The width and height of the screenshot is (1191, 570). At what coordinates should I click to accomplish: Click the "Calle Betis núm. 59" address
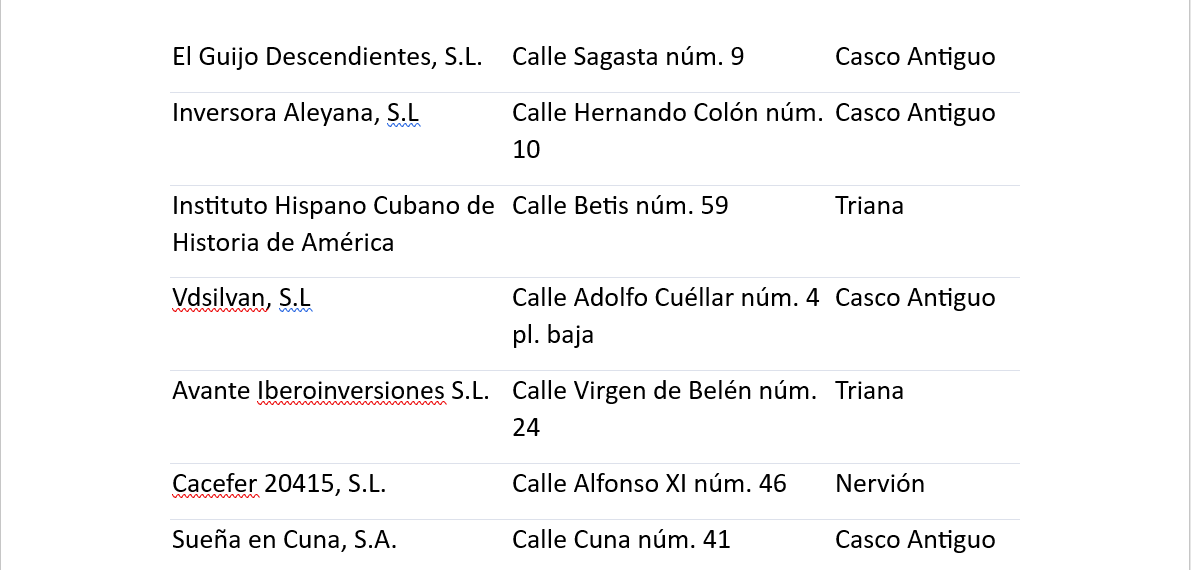pos(620,206)
